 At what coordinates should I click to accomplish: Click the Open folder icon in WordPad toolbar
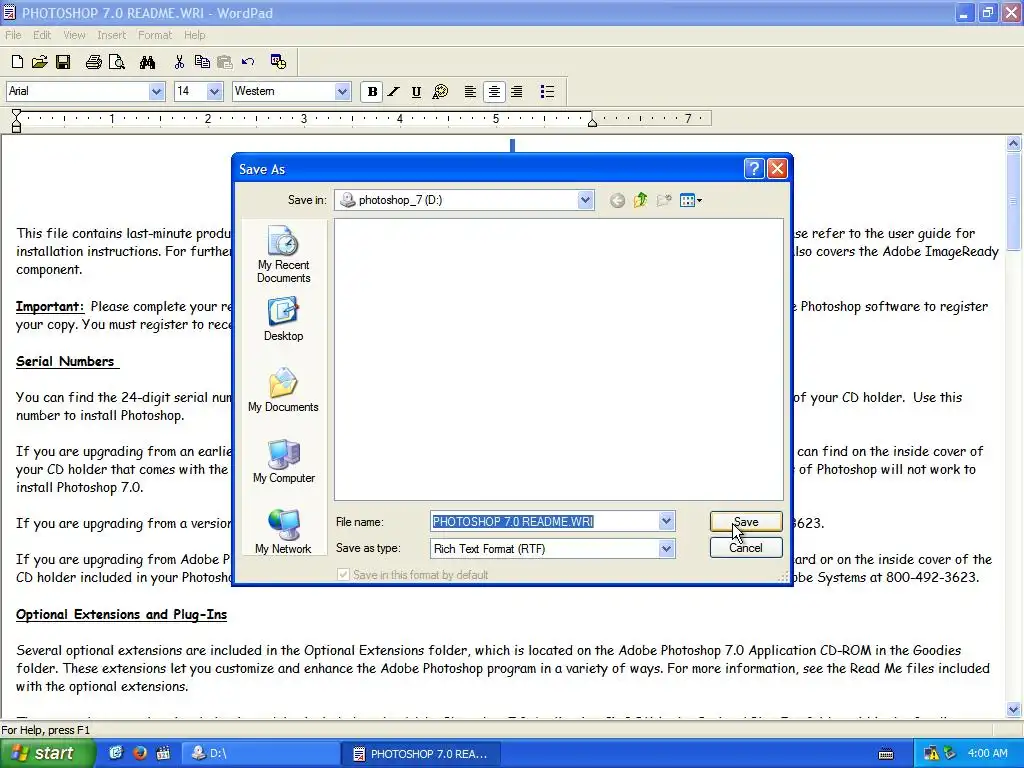tap(40, 62)
